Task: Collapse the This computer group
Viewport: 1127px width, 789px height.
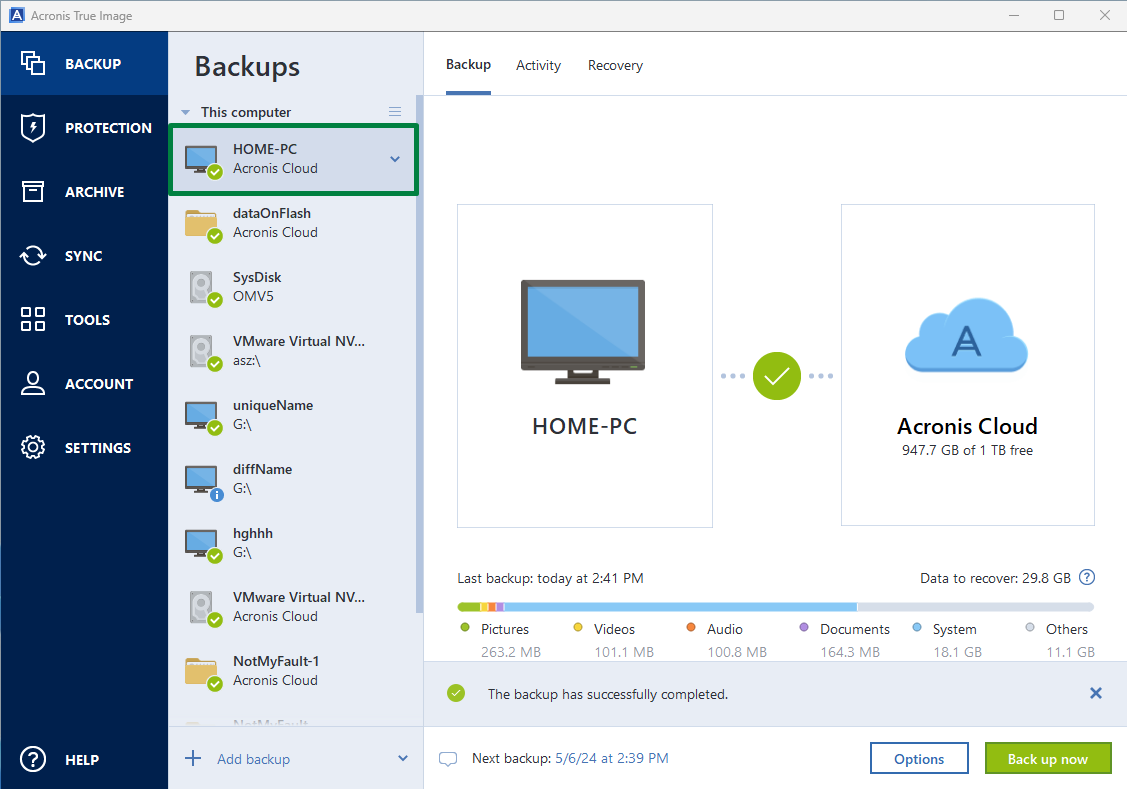Action: (x=184, y=112)
